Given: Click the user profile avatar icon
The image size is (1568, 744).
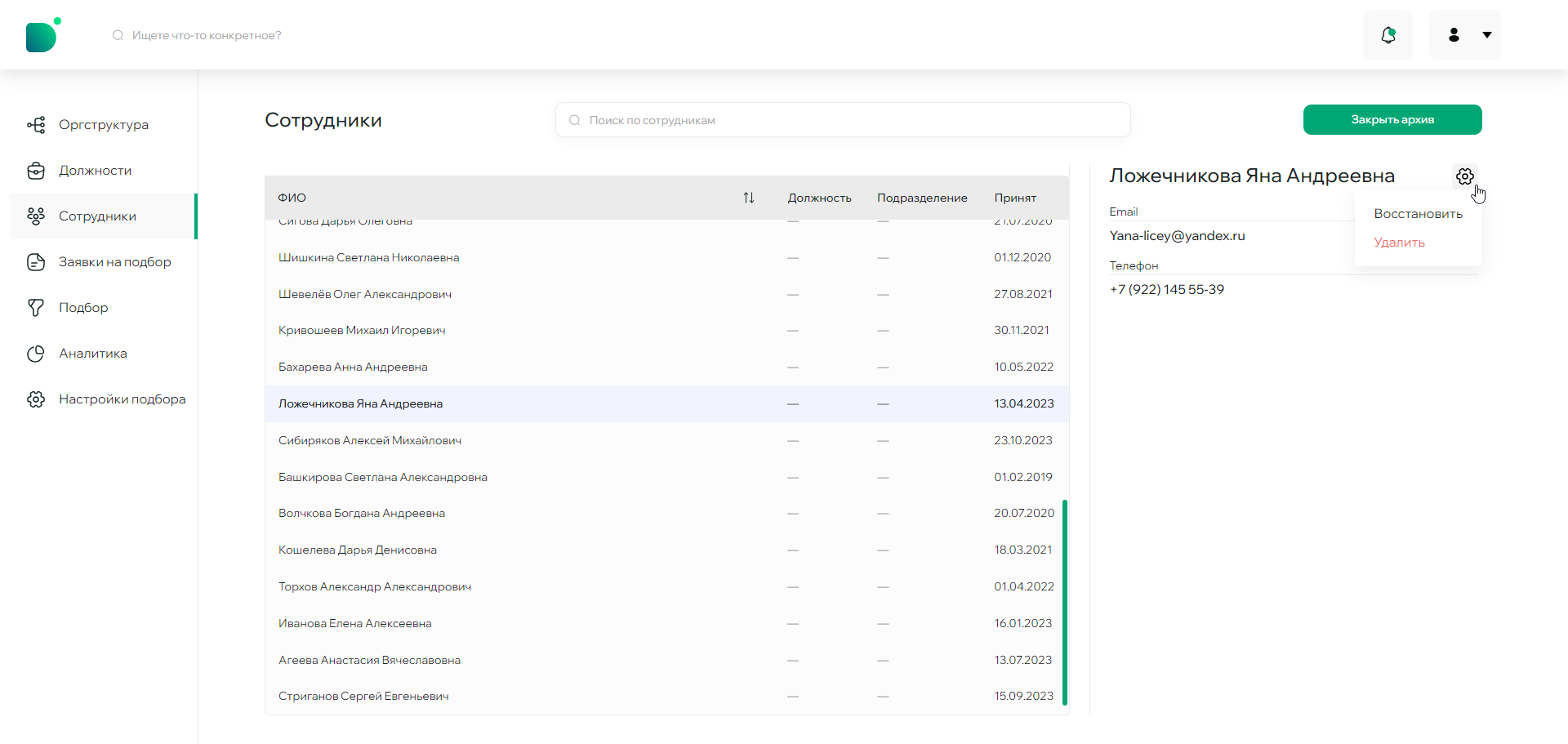Looking at the screenshot, I should 1454,35.
